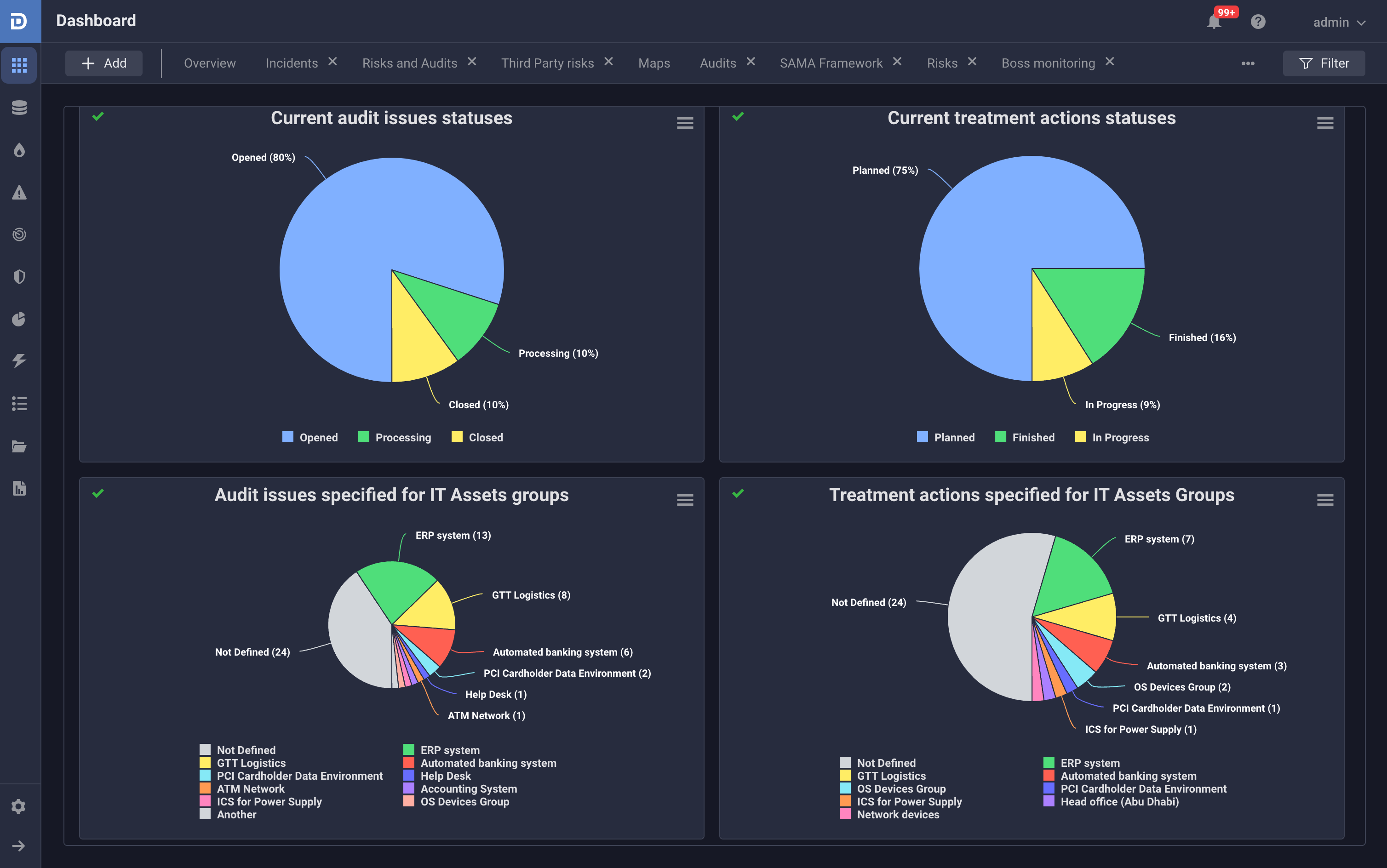The image size is (1387, 868).
Task: Open settings gear in sidebar
Action: (x=19, y=806)
